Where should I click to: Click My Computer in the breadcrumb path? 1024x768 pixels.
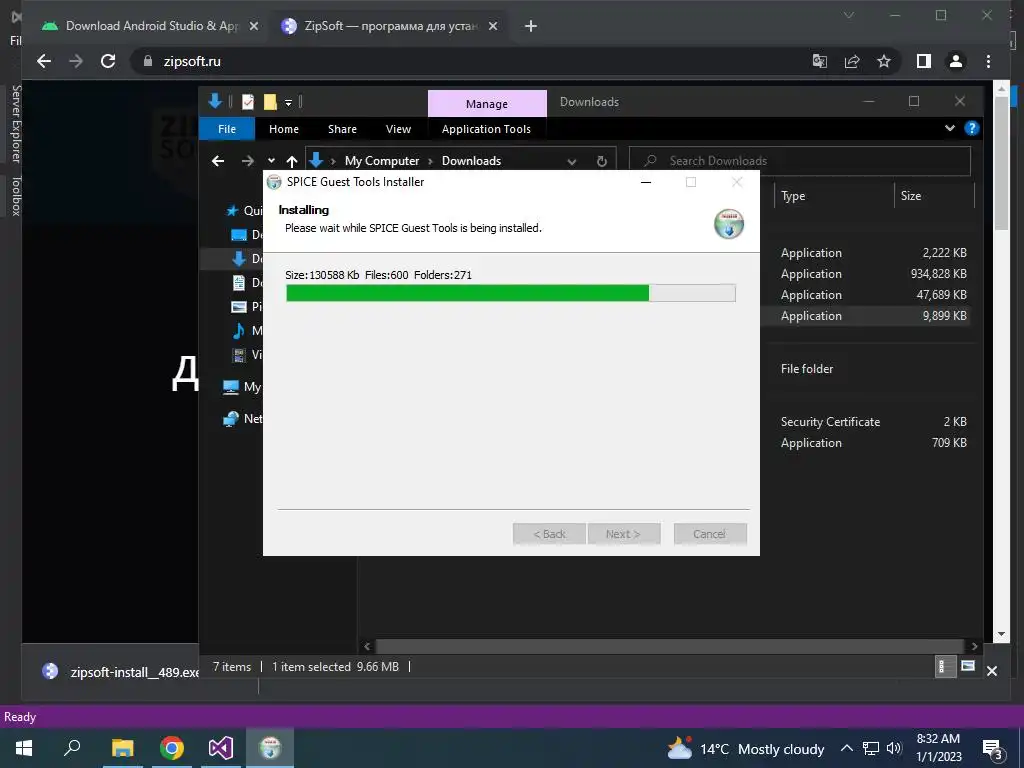click(382, 161)
